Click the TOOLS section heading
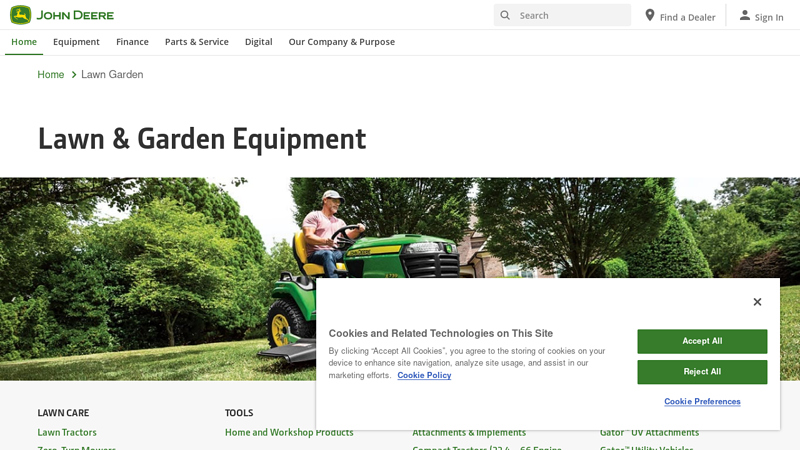This screenshot has width=800, height=450. 239,413
